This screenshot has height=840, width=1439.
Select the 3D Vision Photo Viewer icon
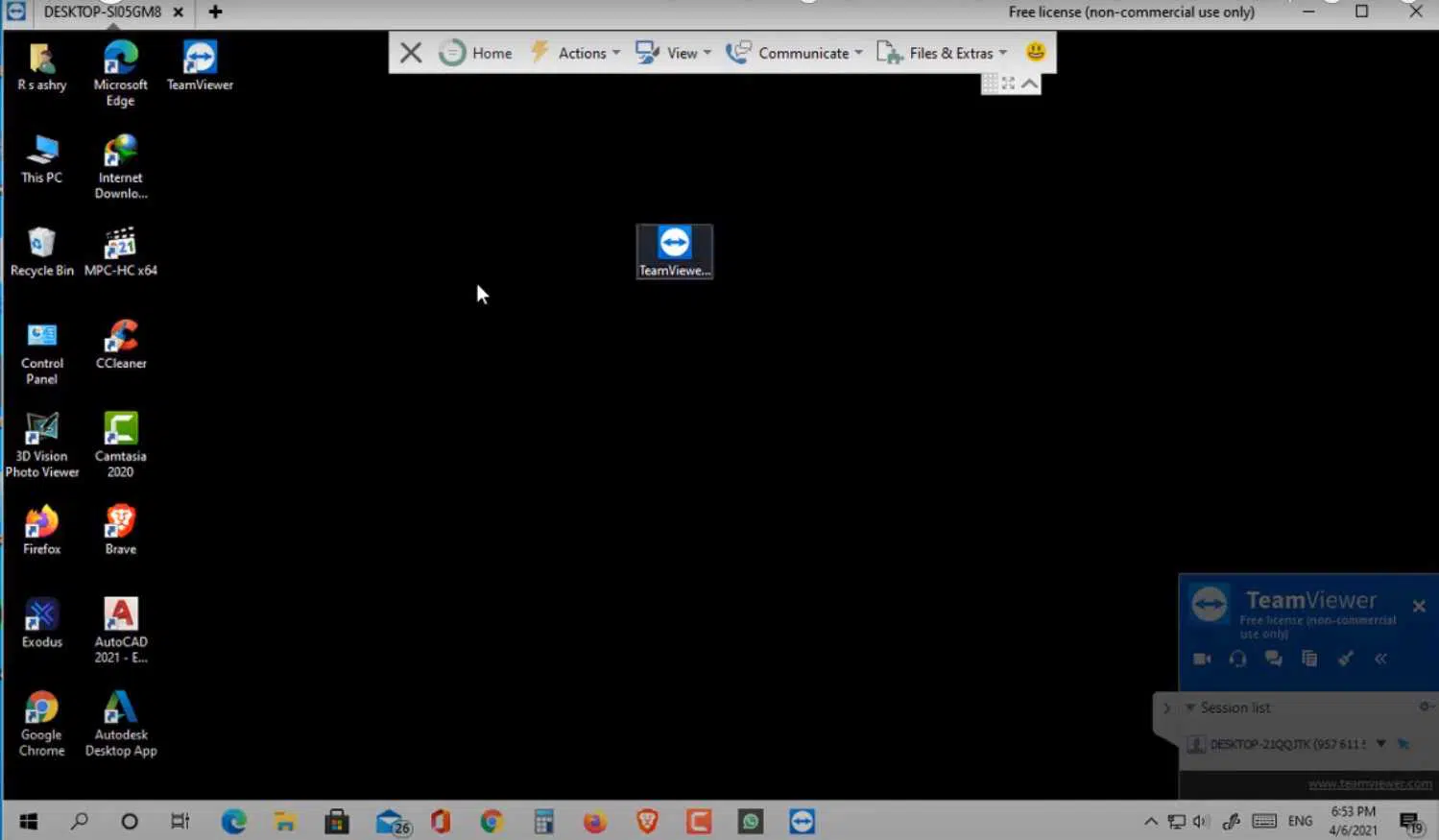tap(42, 445)
